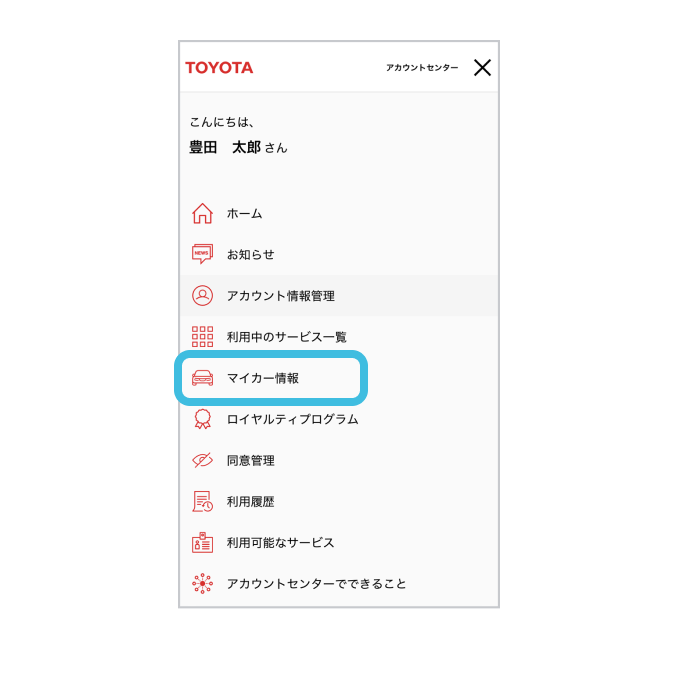Click the アカウントセンター header text
This screenshot has height=680, width=680.
point(422,68)
